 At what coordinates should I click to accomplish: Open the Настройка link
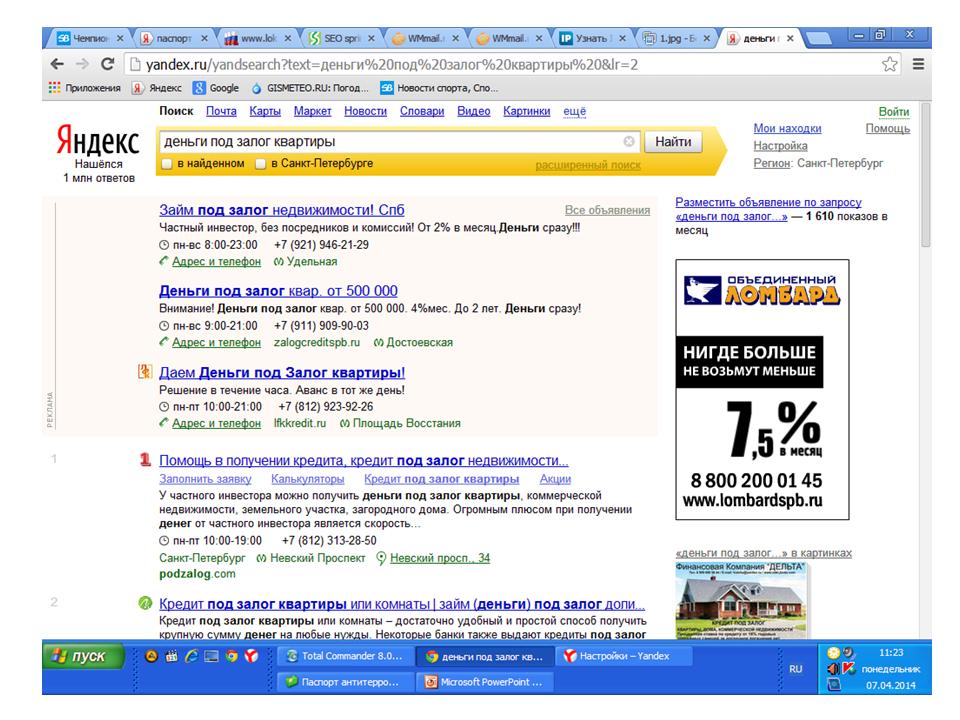tap(781, 146)
